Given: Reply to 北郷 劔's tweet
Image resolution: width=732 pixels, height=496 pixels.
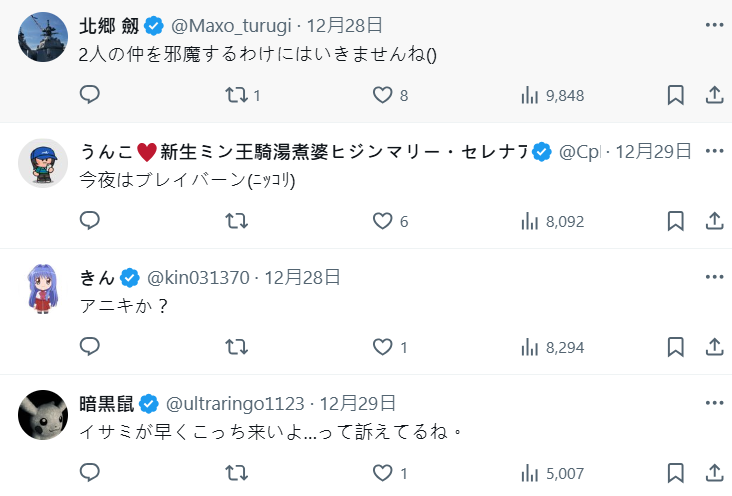Looking at the screenshot, I should pos(90,95).
